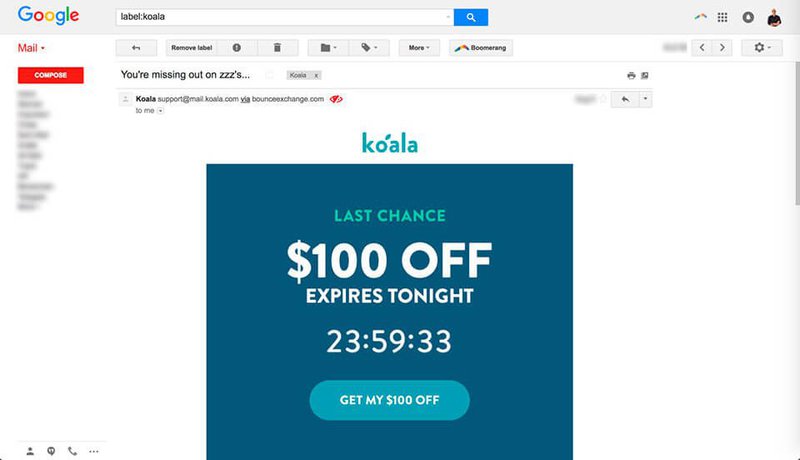Viewport: 800px width, 460px height.
Task: Report spam with exclamation icon
Action: tap(237, 48)
